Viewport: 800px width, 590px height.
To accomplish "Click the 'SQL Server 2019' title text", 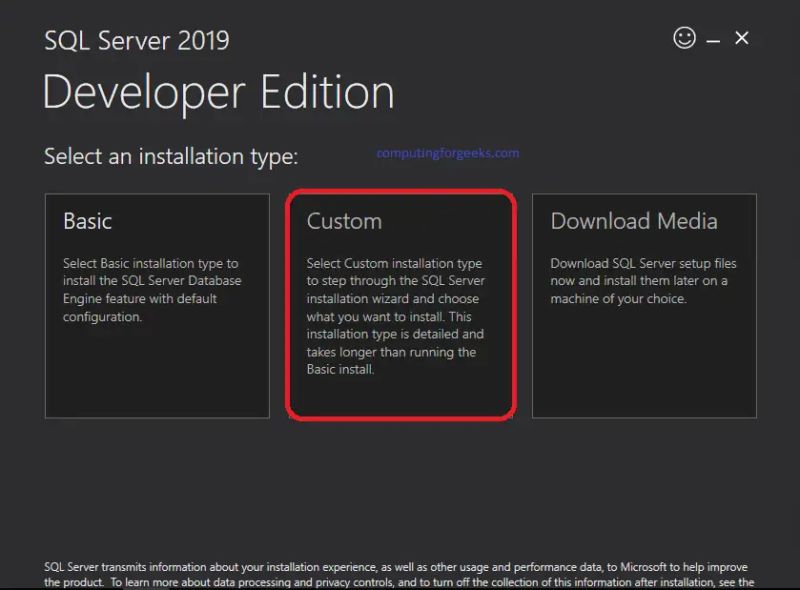I will point(137,40).
